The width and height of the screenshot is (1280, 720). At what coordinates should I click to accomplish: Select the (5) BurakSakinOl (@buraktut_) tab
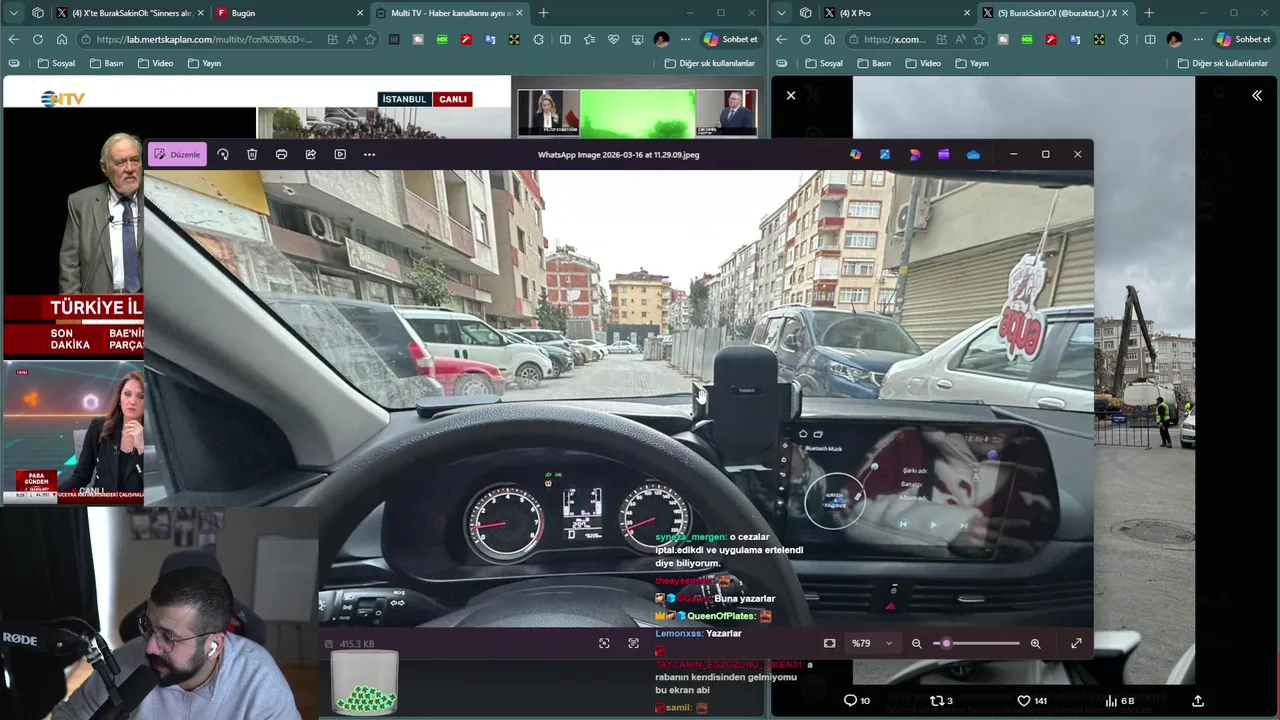(x=1055, y=13)
